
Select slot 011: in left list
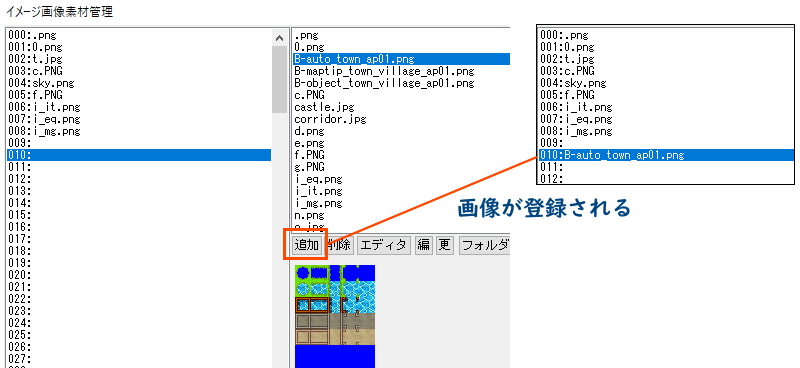[139, 167]
